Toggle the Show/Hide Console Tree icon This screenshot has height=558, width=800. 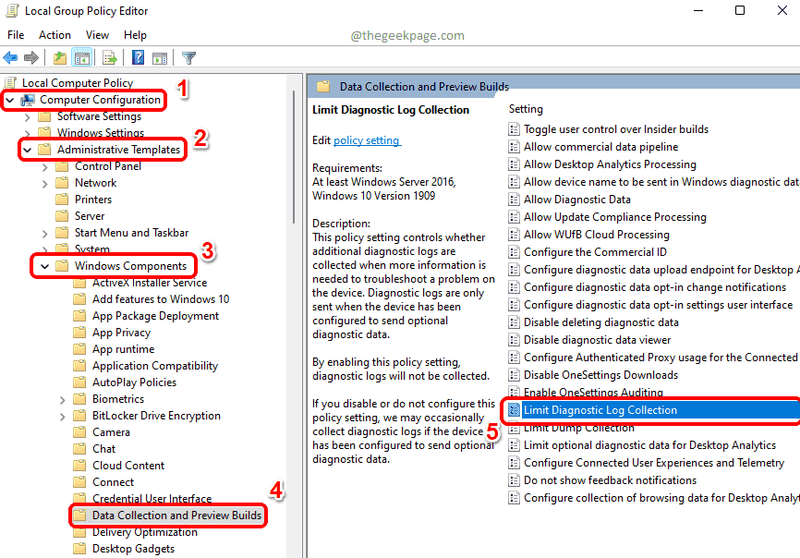coord(82,58)
